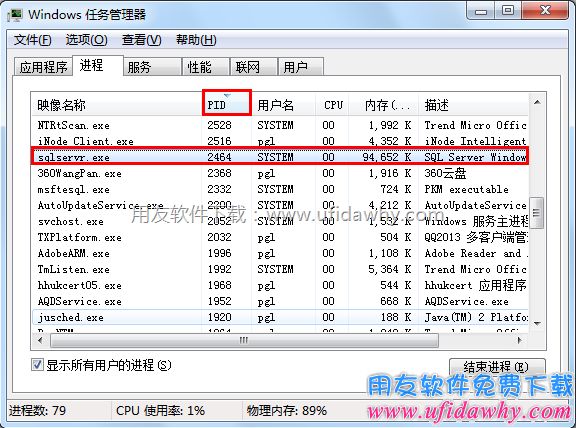Click memory value 5,364 K

(389, 269)
